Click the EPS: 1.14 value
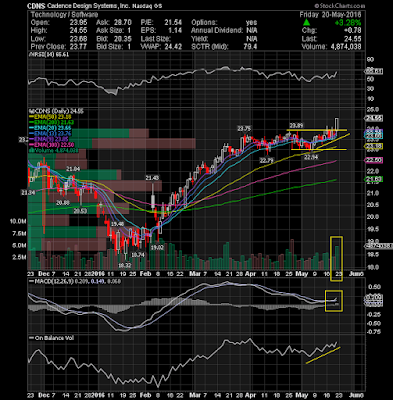The image size is (393, 400). click(x=161, y=31)
